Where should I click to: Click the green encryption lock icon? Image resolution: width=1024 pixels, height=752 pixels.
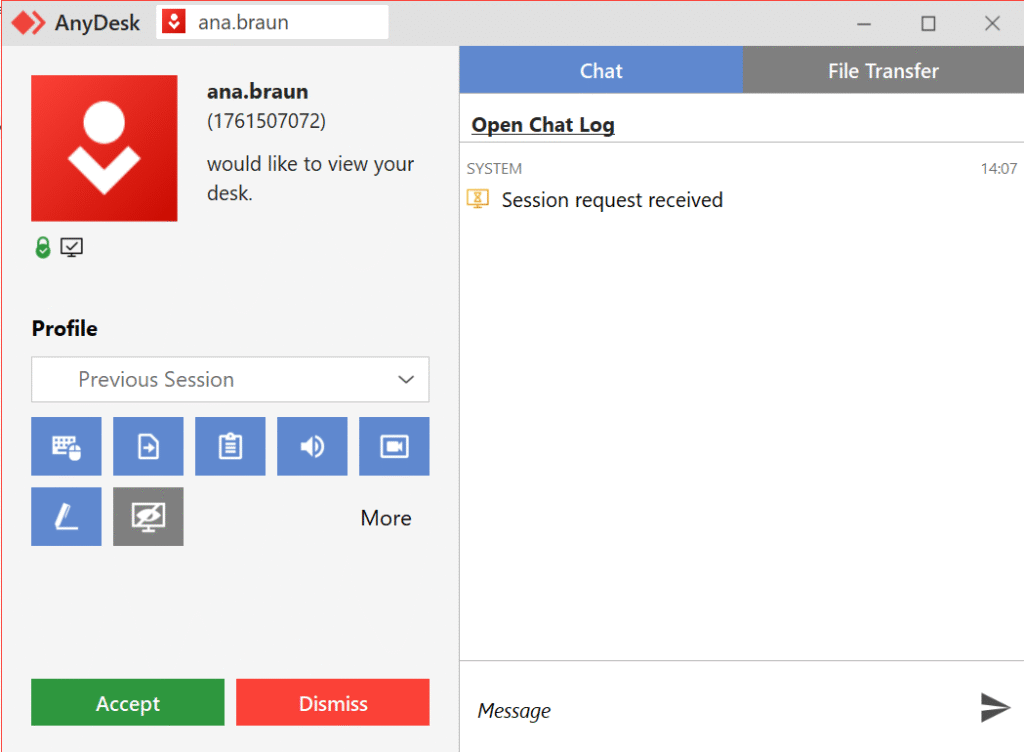[x=42, y=247]
